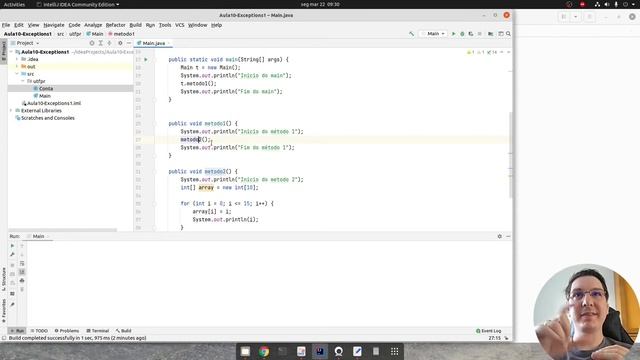Open the VCS menu

(x=180, y=25)
